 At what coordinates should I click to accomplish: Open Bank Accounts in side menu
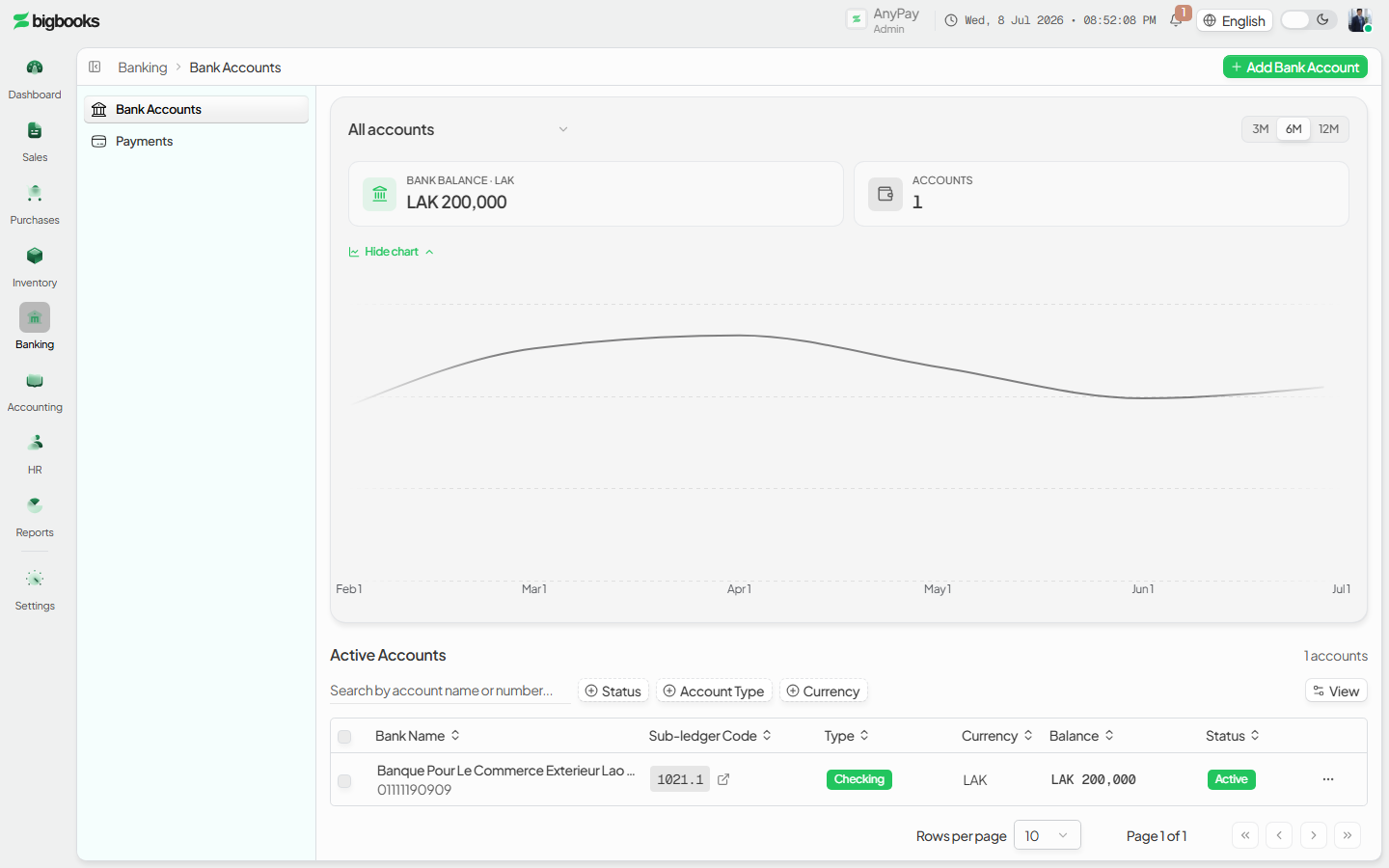[196, 109]
